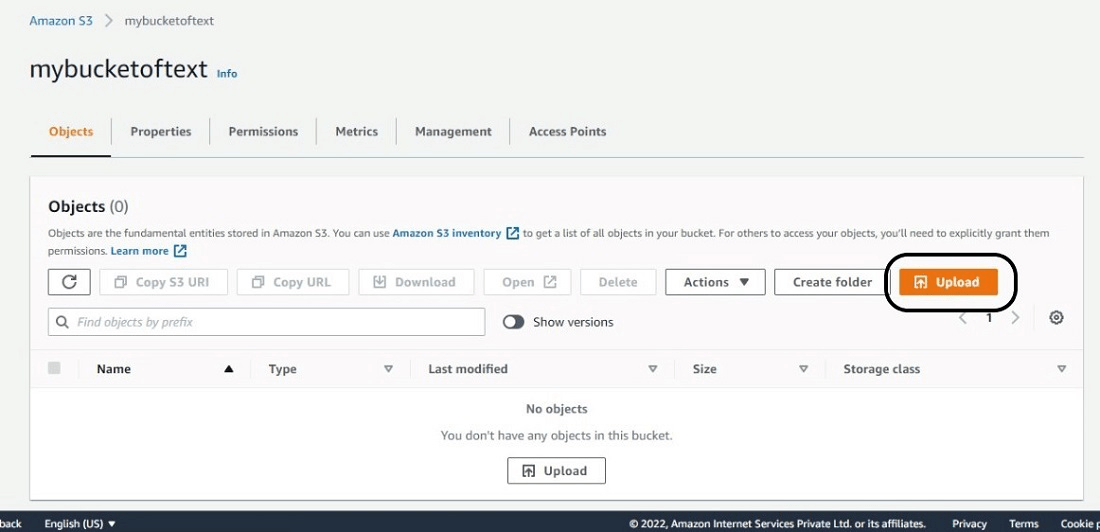Click the Delete button
Viewport: 1100px width, 532px height.
click(x=618, y=282)
